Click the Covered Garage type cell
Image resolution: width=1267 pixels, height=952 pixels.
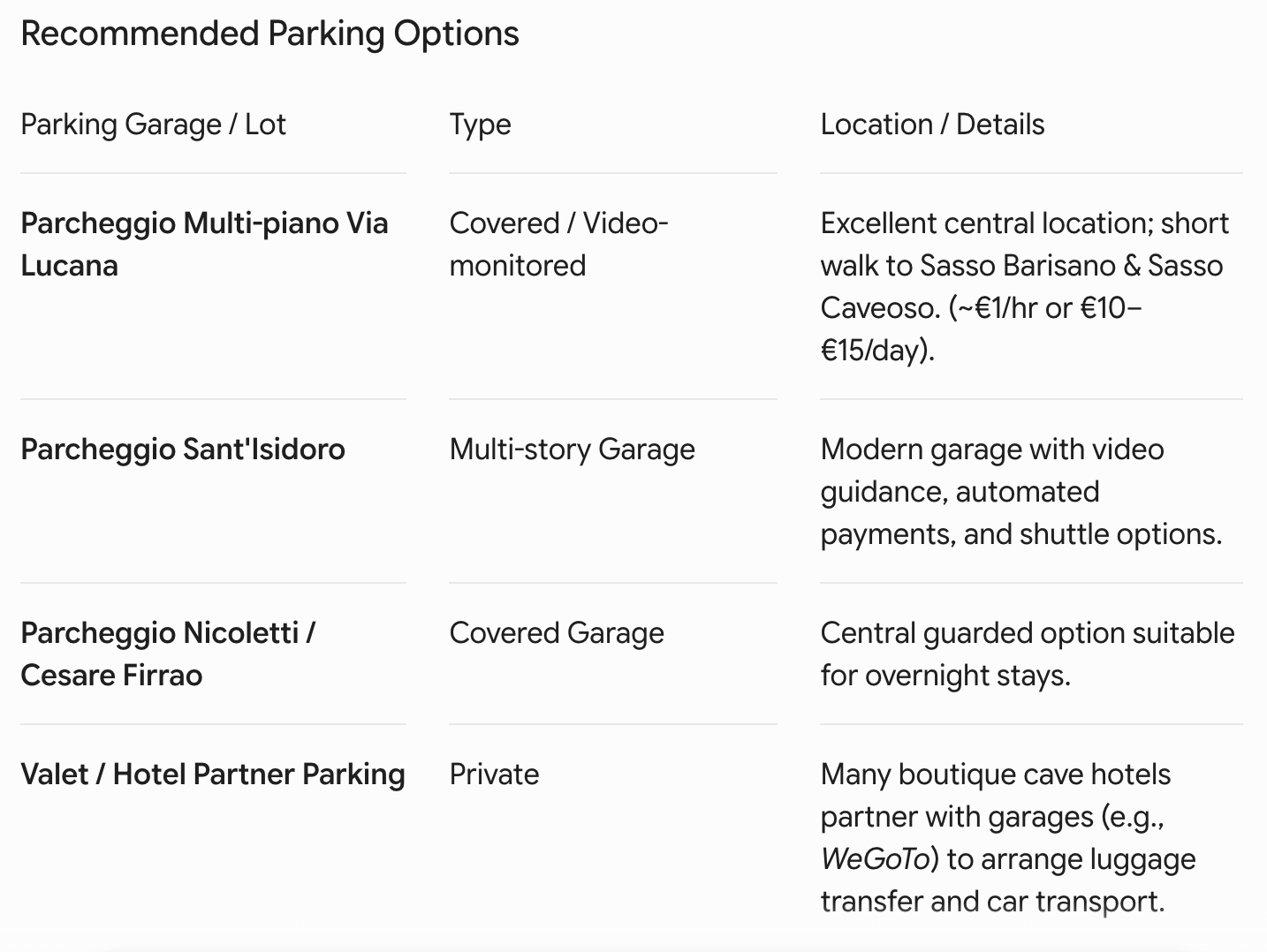point(557,633)
